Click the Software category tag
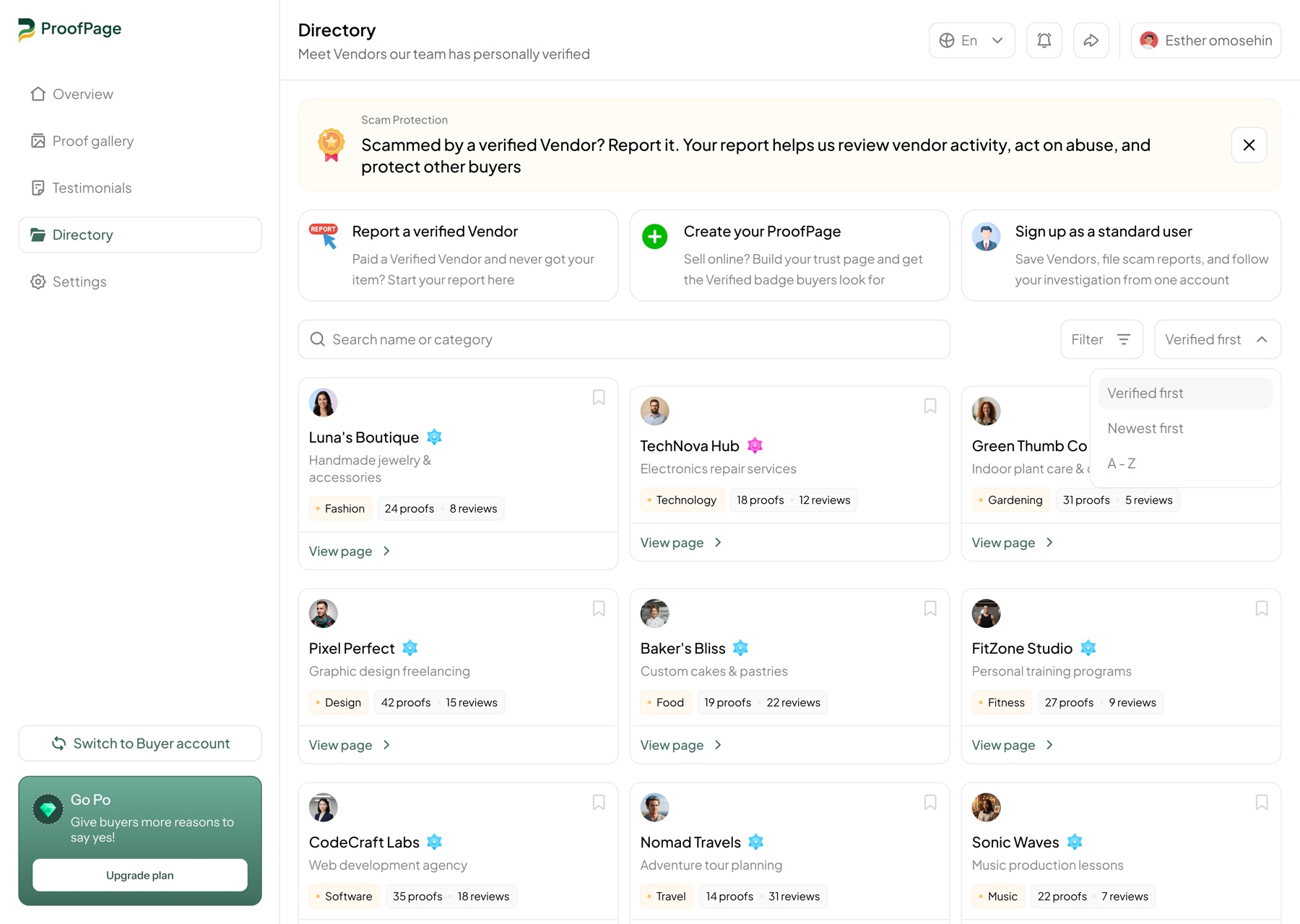1300x924 pixels. (344, 897)
